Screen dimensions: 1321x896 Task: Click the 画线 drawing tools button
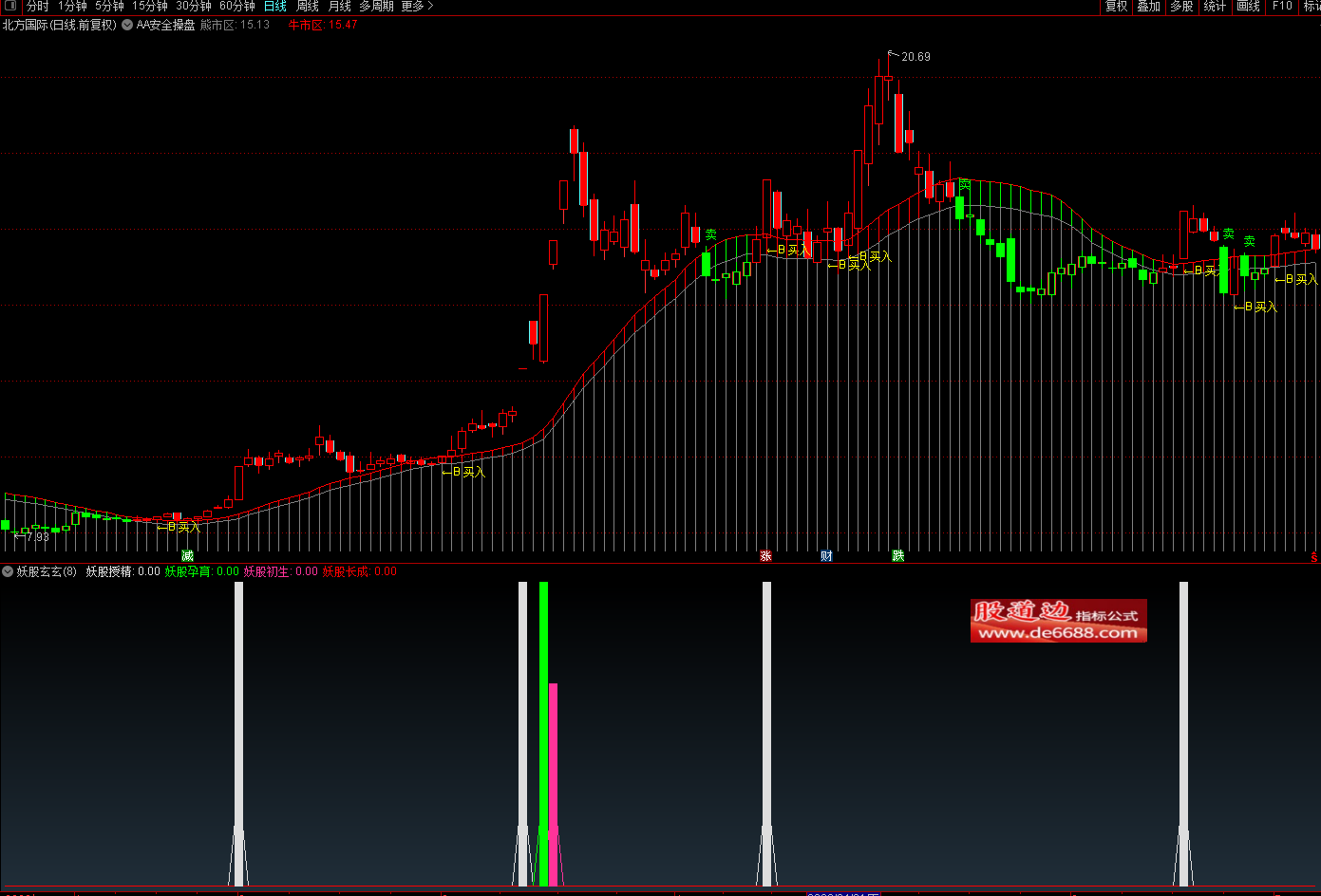[1248, 7]
